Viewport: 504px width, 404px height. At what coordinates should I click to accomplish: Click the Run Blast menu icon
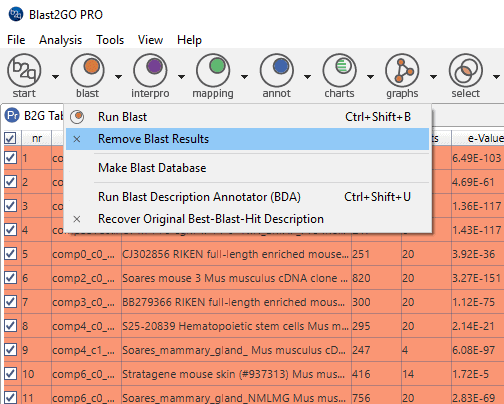coord(77,117)
